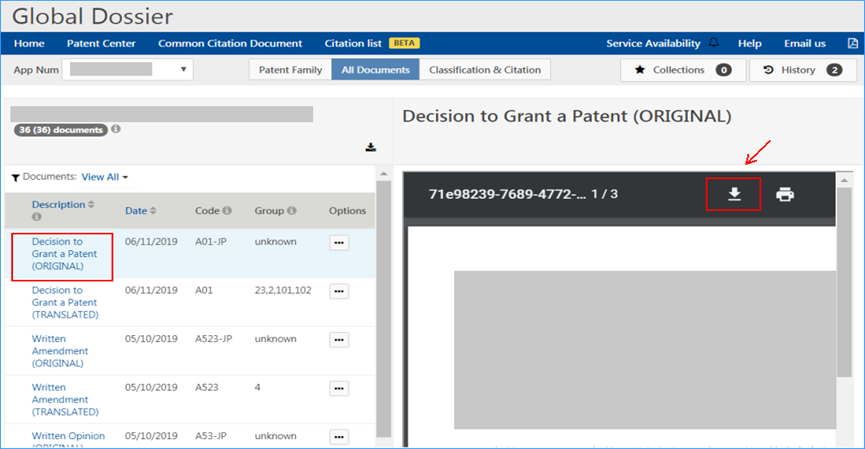The width and height of the screenshot is (865, 449).
Task: Click the info icon next to the Group column
Action: pyautogui.click(x=292, y=210)
